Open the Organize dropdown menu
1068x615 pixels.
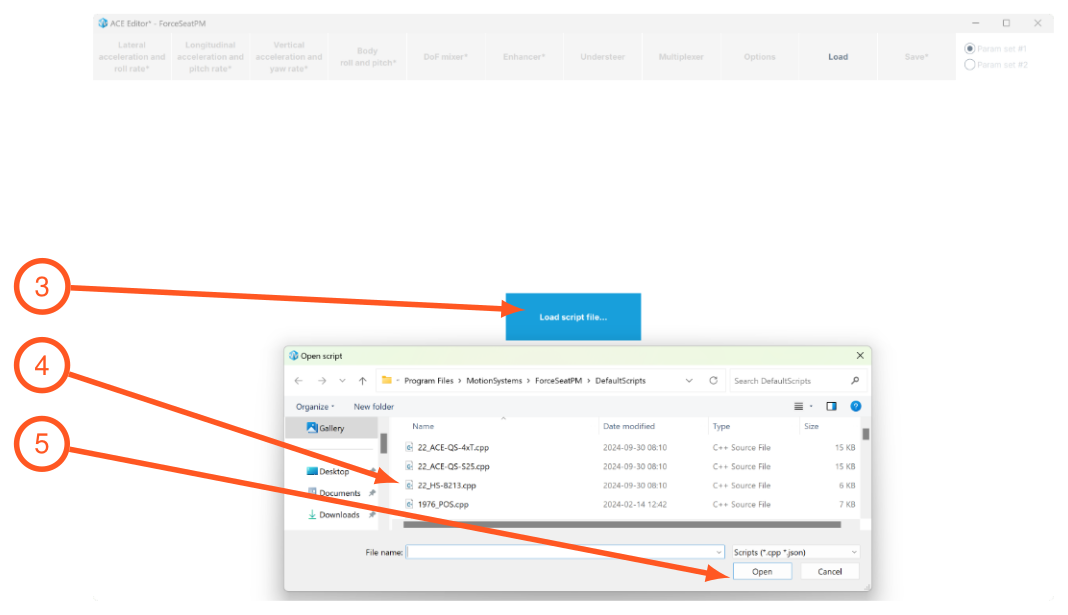315,407
